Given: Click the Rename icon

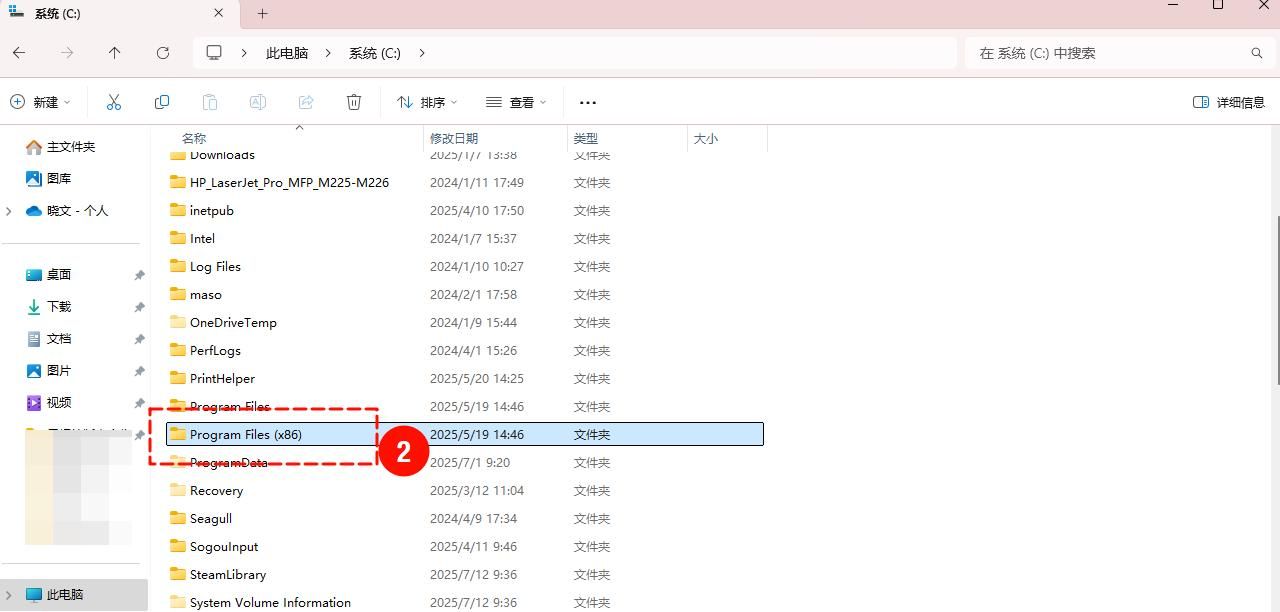Looking at the screenshot, I should point(258,101).
